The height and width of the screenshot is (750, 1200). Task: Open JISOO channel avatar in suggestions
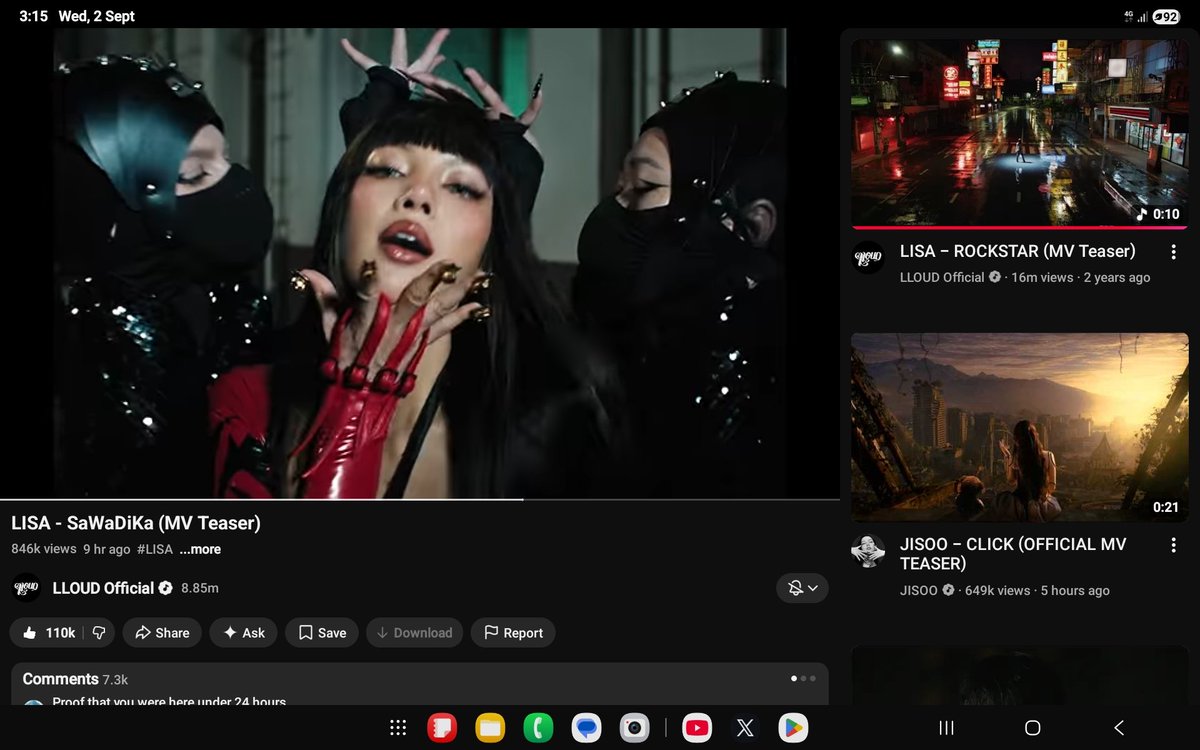coord(868,551)
